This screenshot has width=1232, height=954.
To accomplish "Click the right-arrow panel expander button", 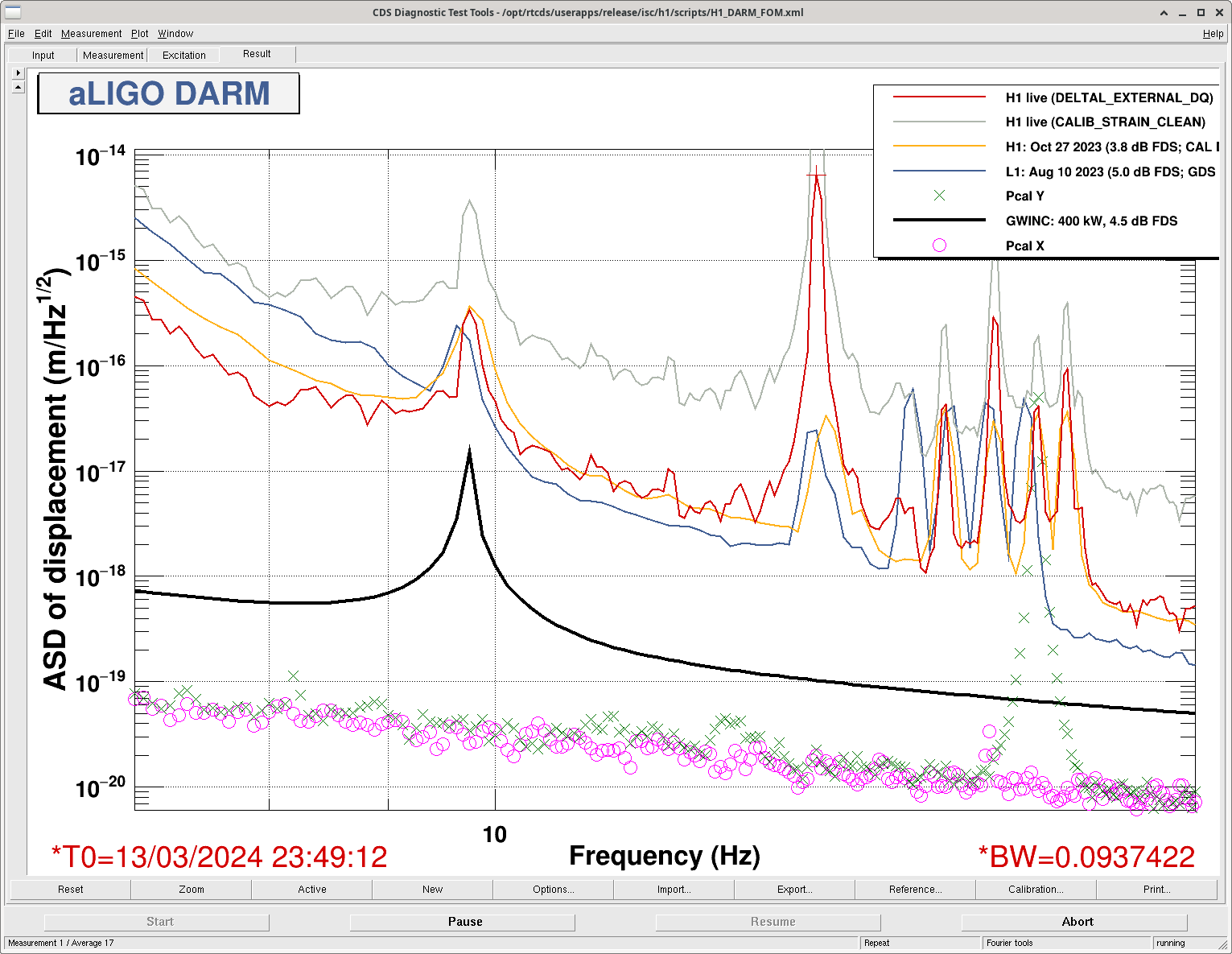I will pyautogui.click(x=18, y=73).
